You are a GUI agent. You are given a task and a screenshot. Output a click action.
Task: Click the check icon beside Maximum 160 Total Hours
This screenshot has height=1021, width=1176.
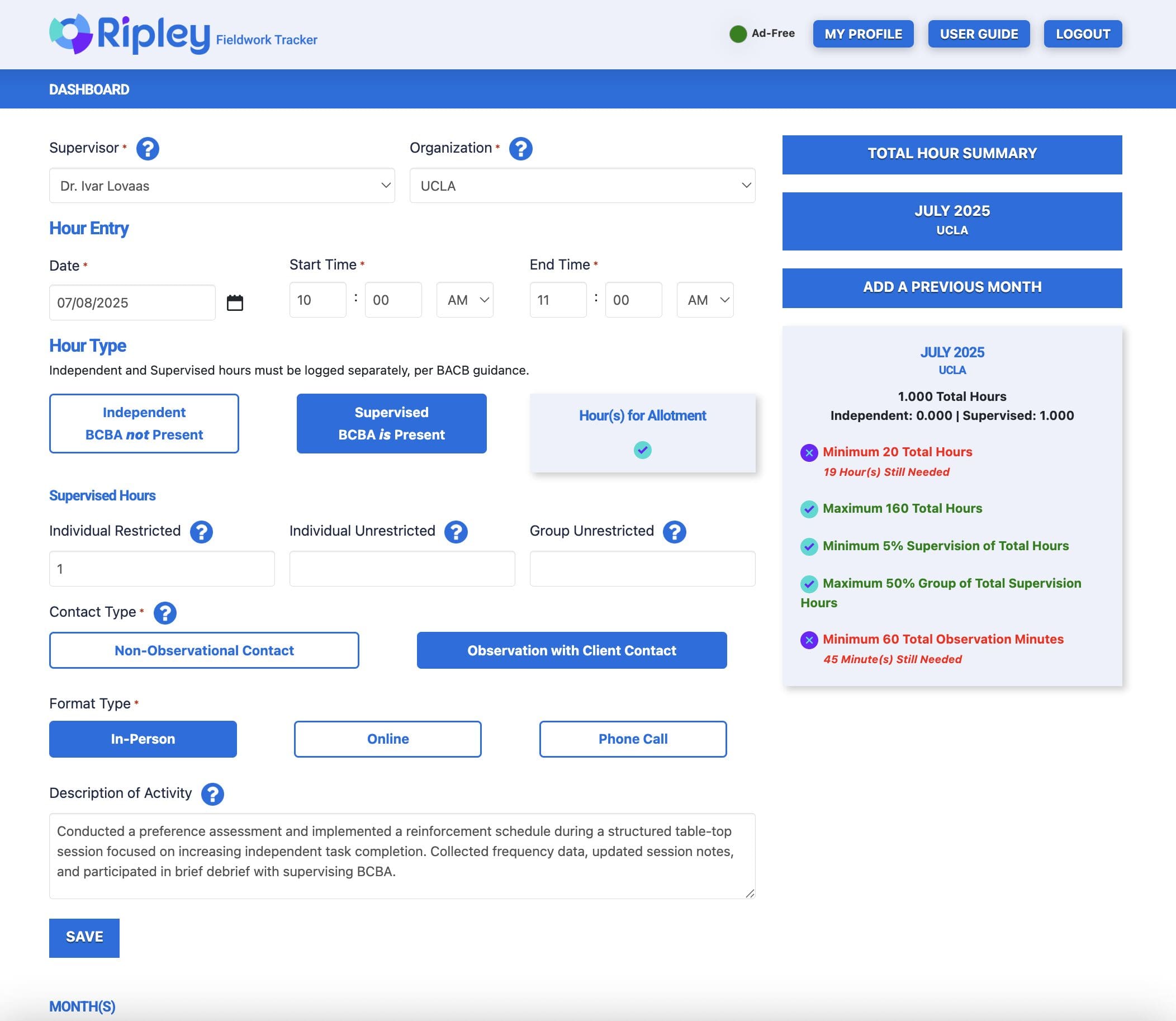pyautogui.click(x=809, y=509)
